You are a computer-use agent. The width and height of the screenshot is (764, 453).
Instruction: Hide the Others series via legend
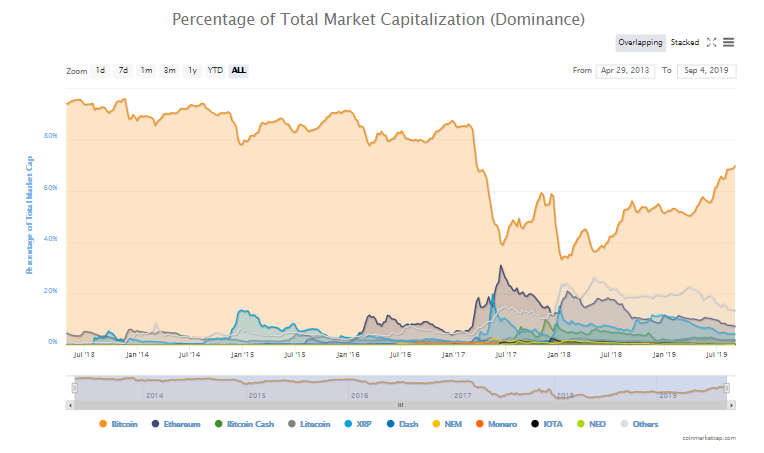pos(641,425)
